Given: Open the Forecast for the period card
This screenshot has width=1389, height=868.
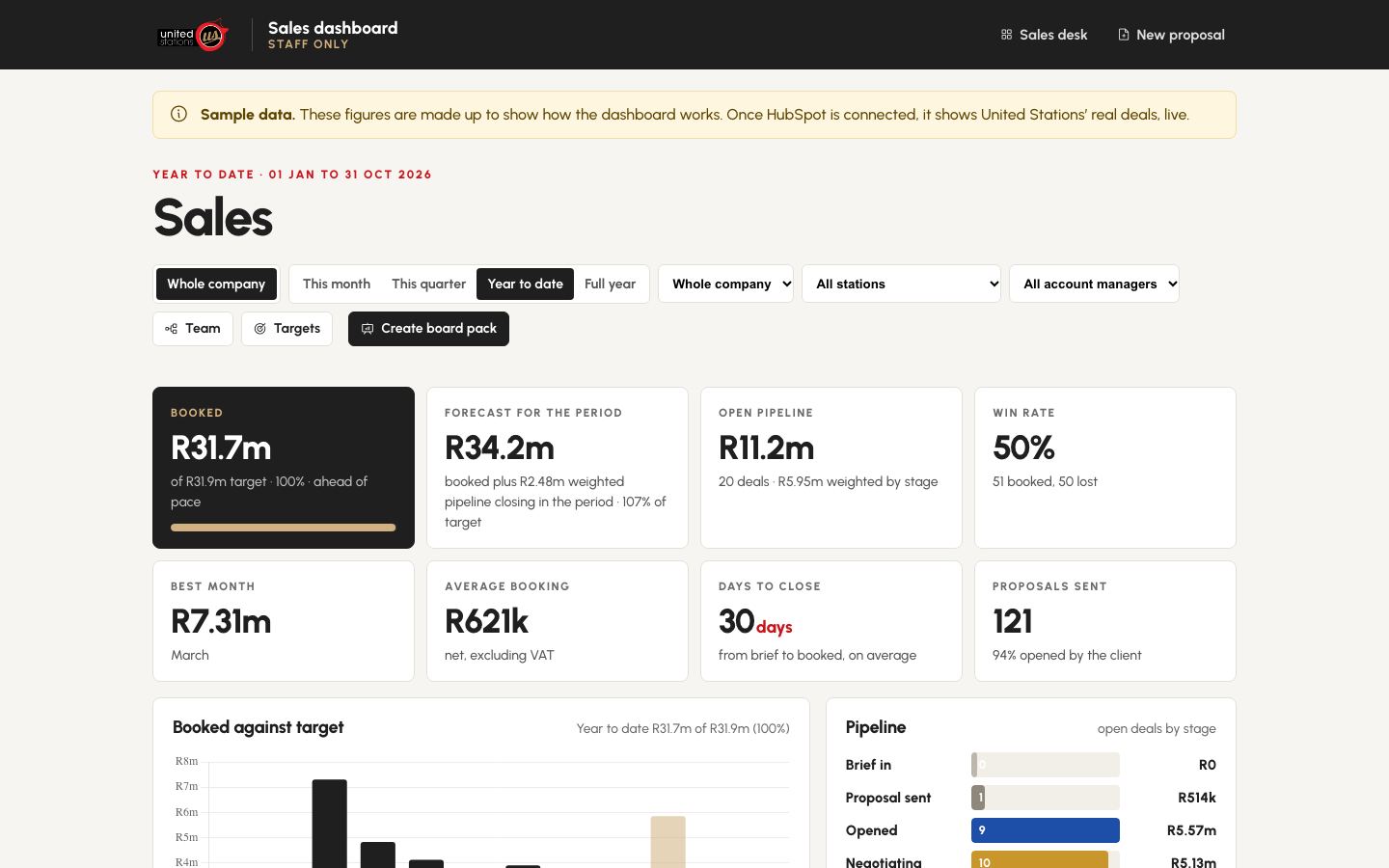Looking at the screenshot, I should [558, 468].
